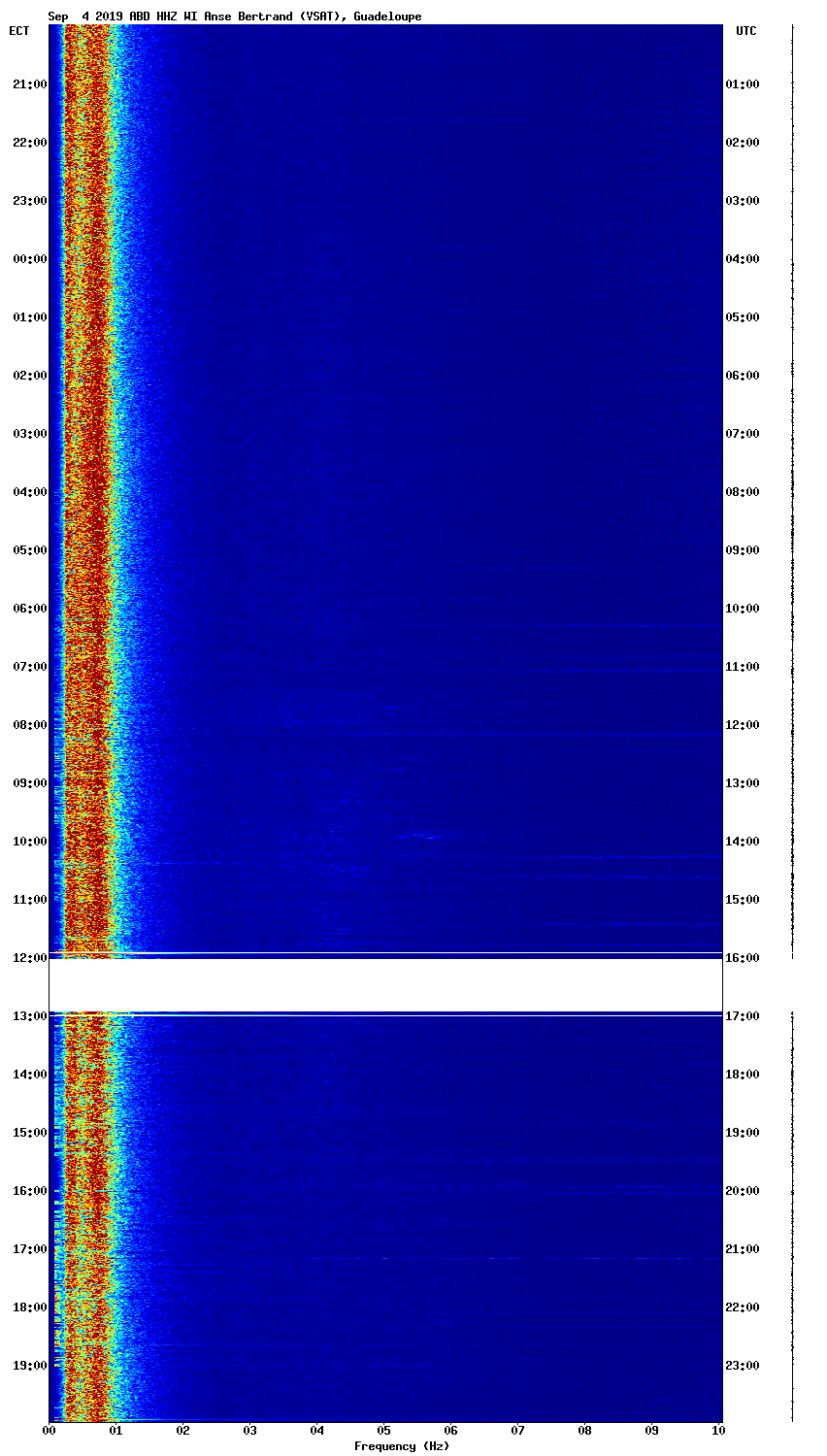Click the 01:00 label on UTC axis

743,84
